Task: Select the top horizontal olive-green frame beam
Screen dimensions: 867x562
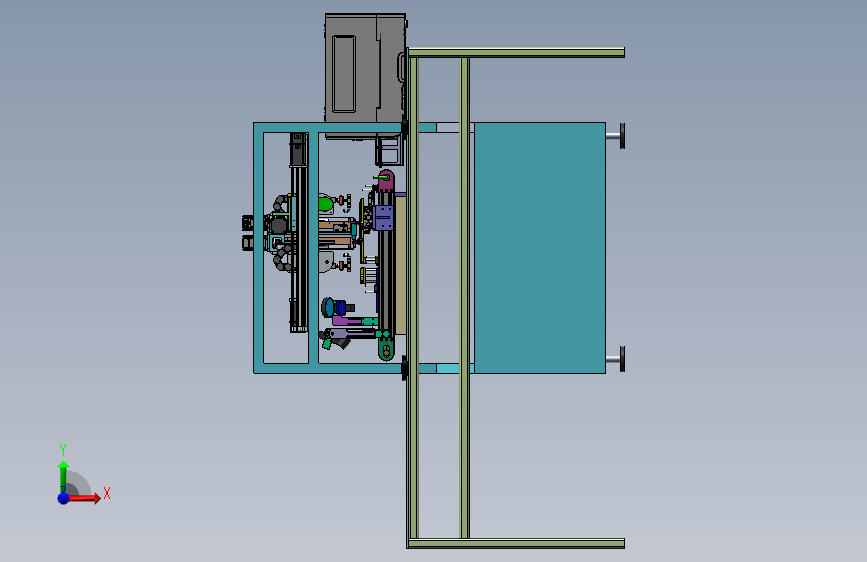Action: [516, 53]
